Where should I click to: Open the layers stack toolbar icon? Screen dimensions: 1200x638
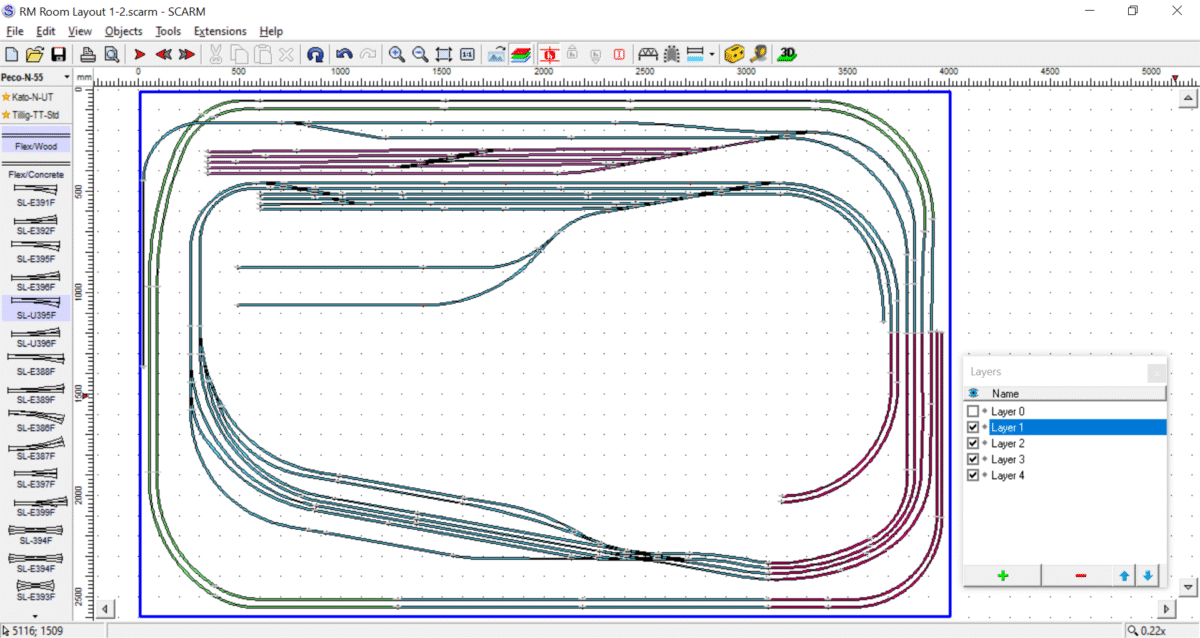pyautogui.click(x=520, y=54)
